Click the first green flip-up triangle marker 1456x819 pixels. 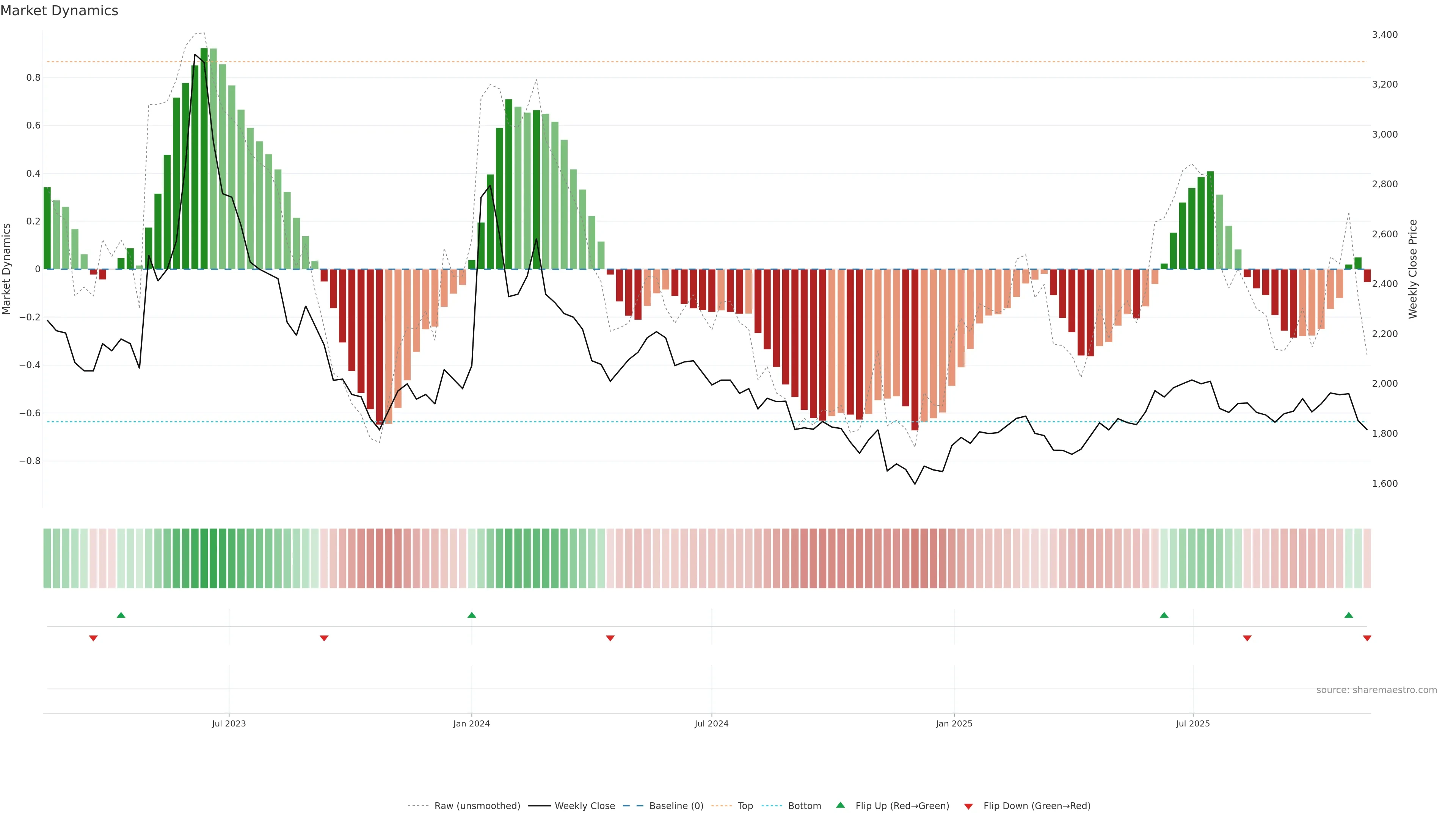click(x=121, y=615)
